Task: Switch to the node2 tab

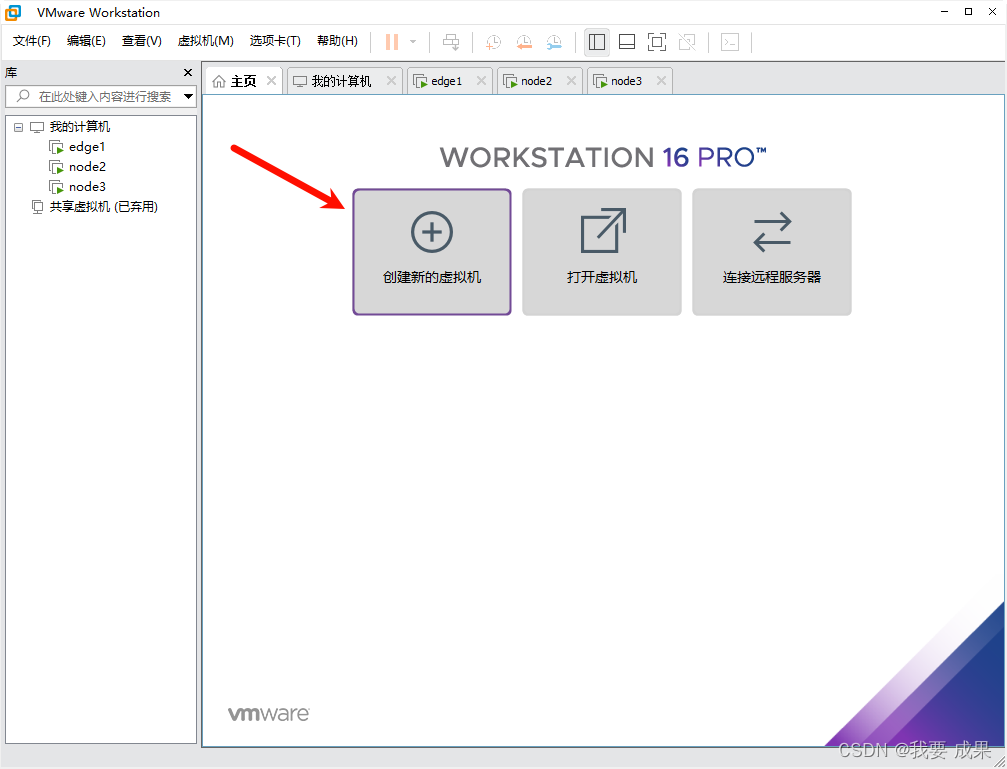Action: [x=535, y=81]
